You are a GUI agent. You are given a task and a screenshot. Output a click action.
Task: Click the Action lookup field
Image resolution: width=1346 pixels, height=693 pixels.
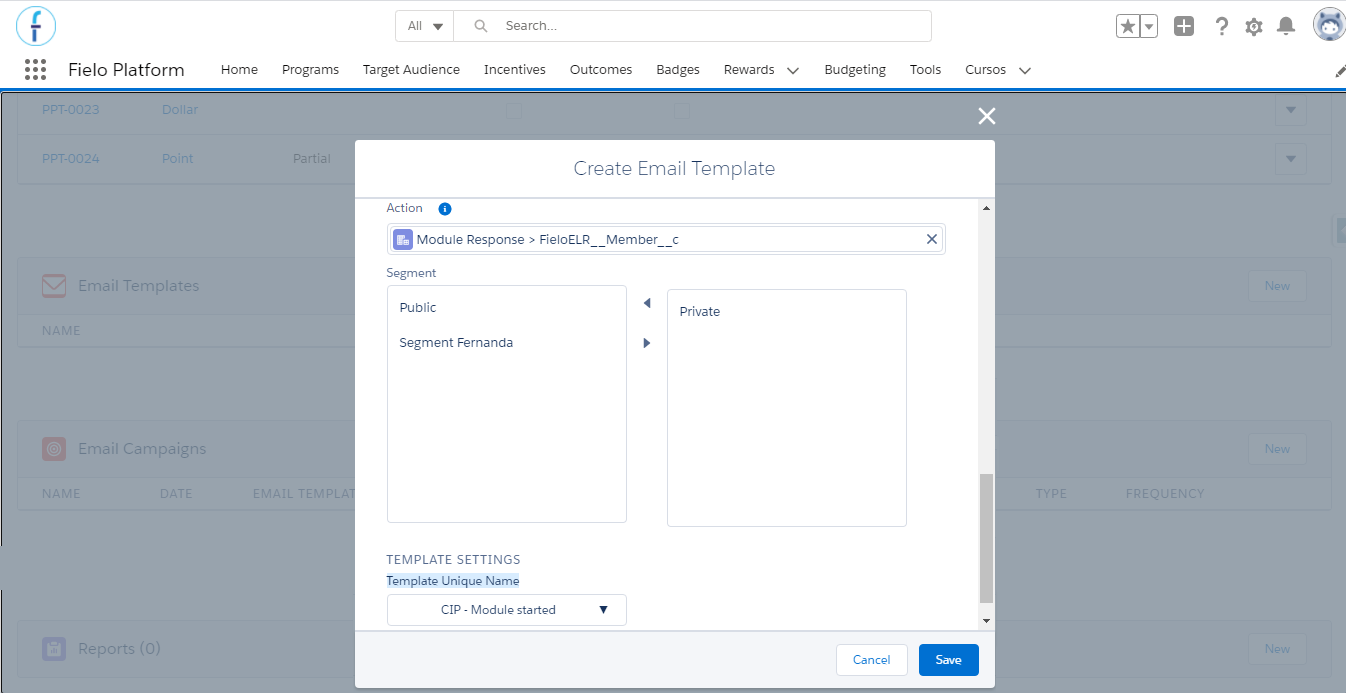pyautogui.click(x=666, y=239)
